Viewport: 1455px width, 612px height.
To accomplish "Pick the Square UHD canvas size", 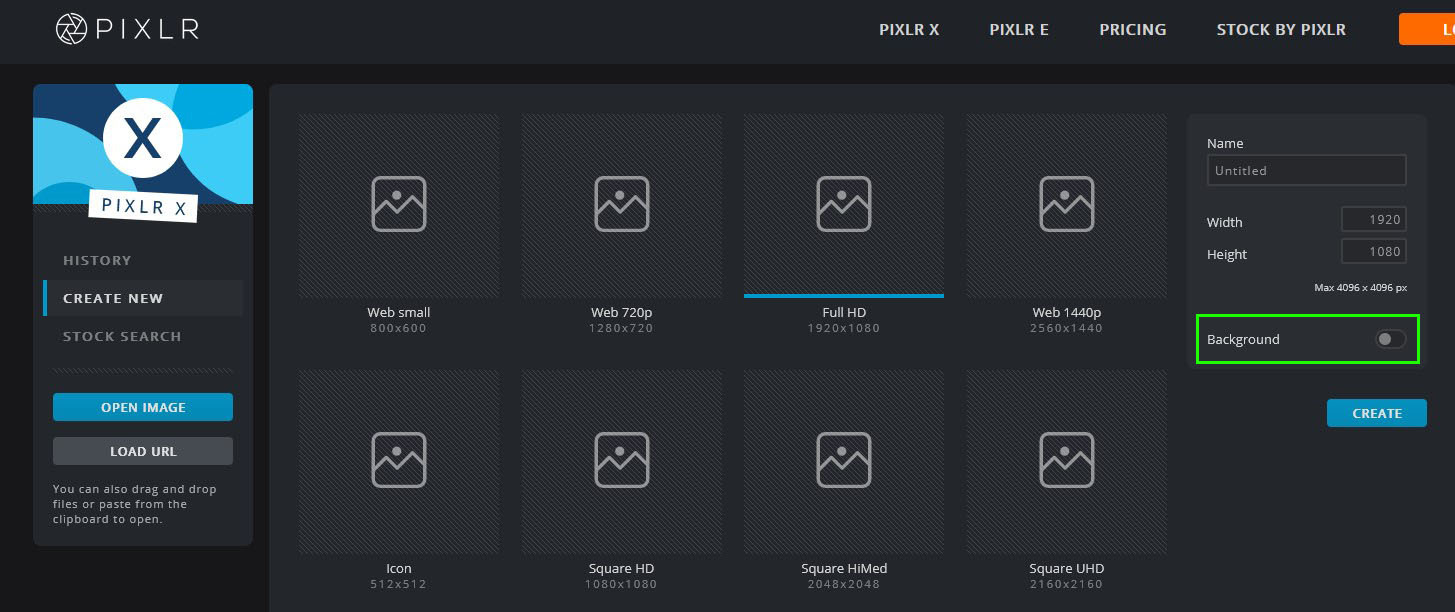I will (1066, 461).
